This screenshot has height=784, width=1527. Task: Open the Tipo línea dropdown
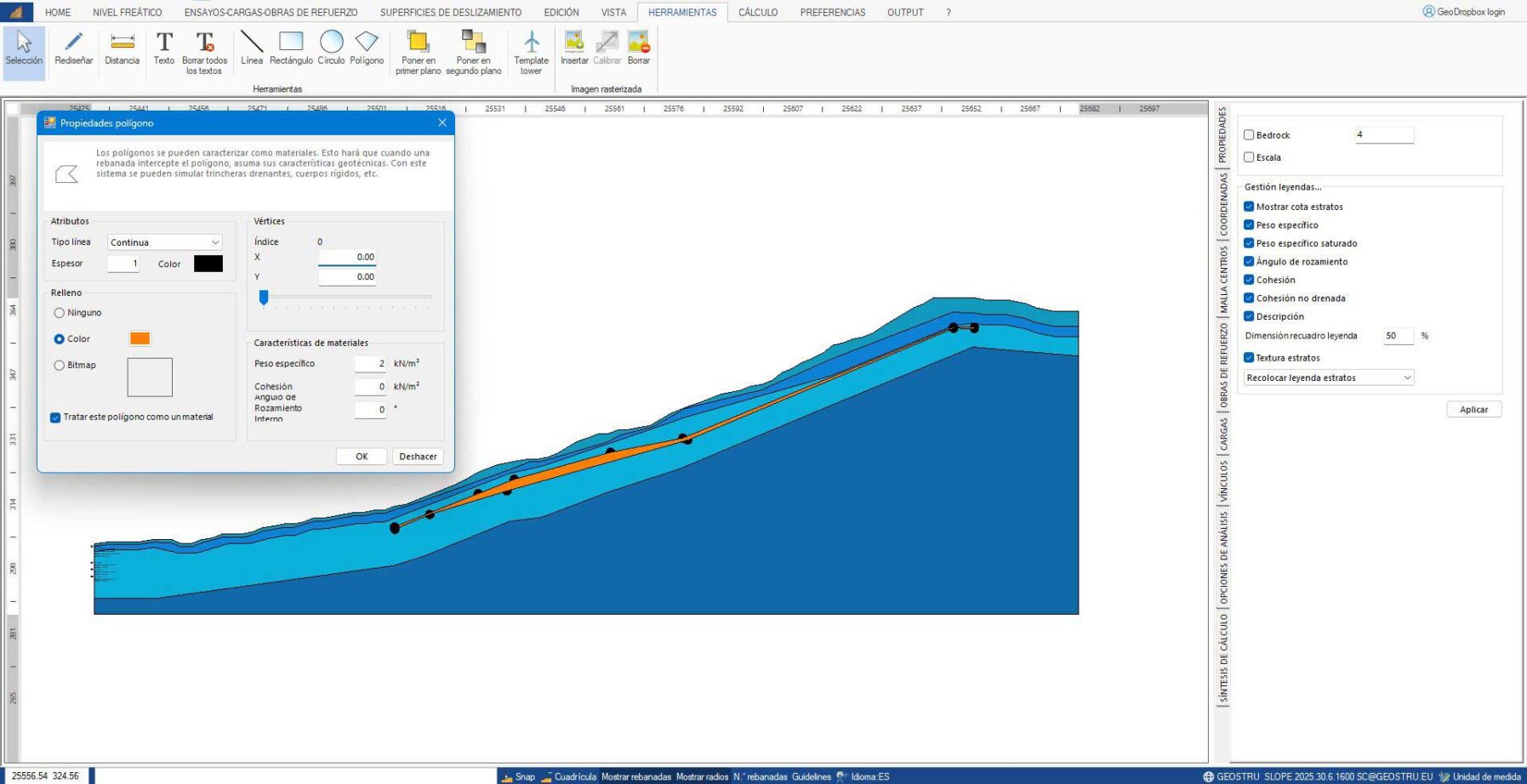pos(164,242)
